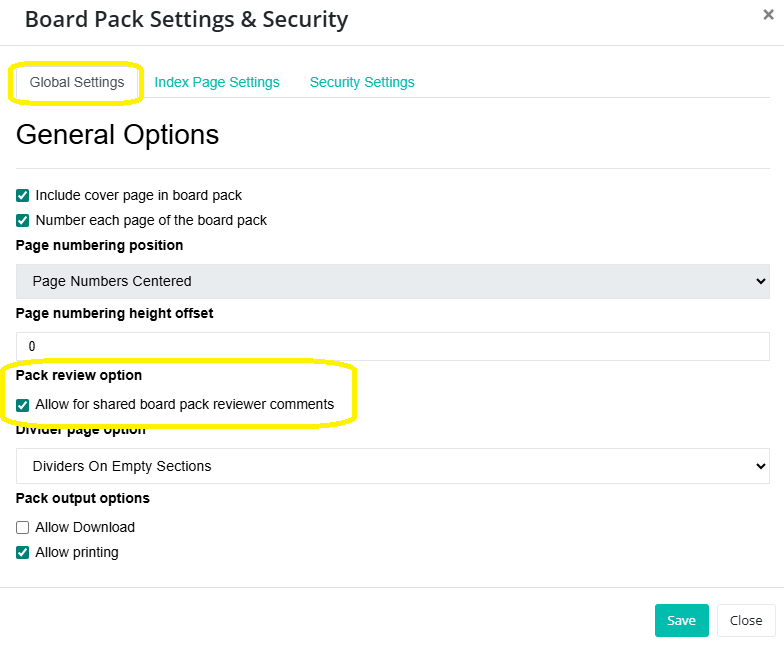Click arrow of Dividers On Empty Sections dropdown

point(760,466)
